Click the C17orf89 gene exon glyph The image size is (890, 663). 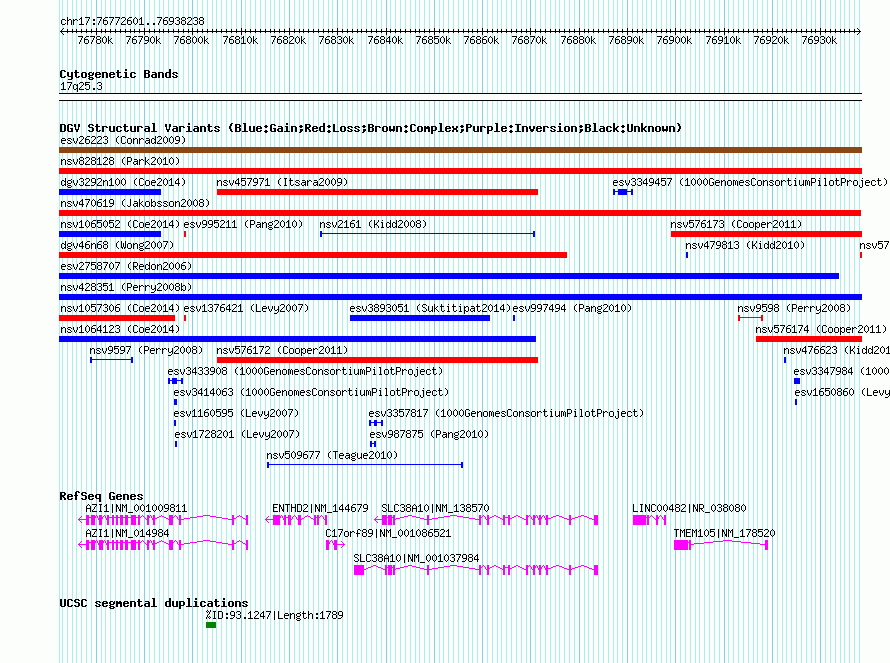click(x=335, y=545)
